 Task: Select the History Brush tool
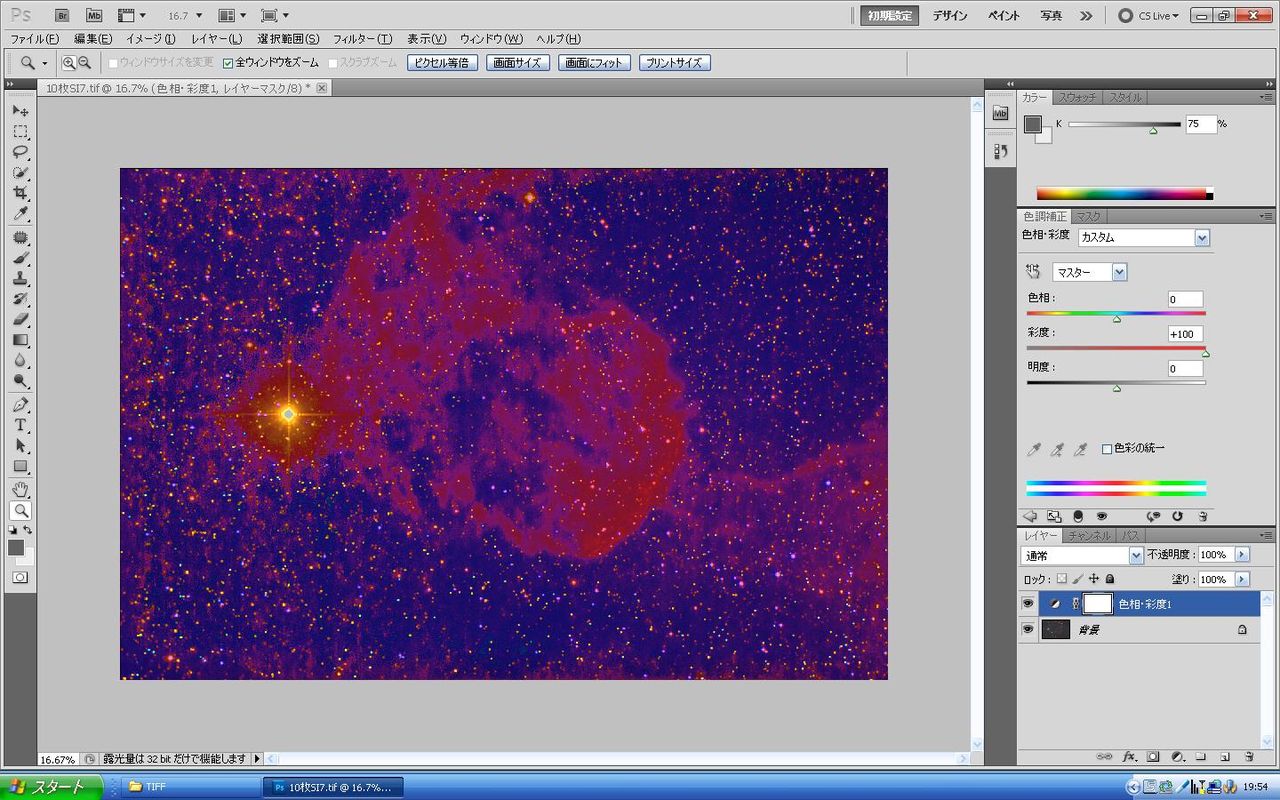click(20, 299)
